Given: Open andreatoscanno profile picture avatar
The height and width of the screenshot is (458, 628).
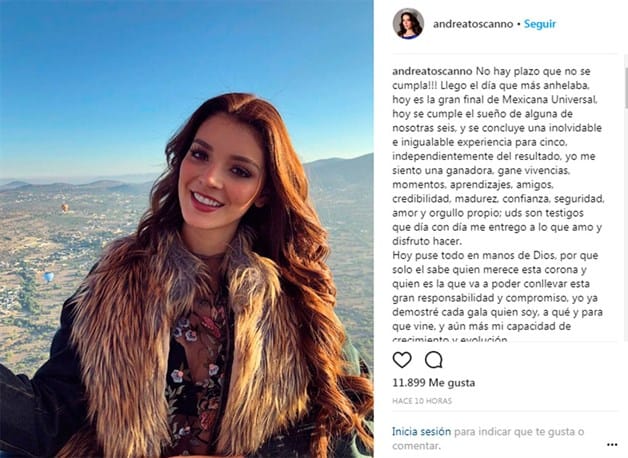Looking at the screenshot, I should click(408, 24).
